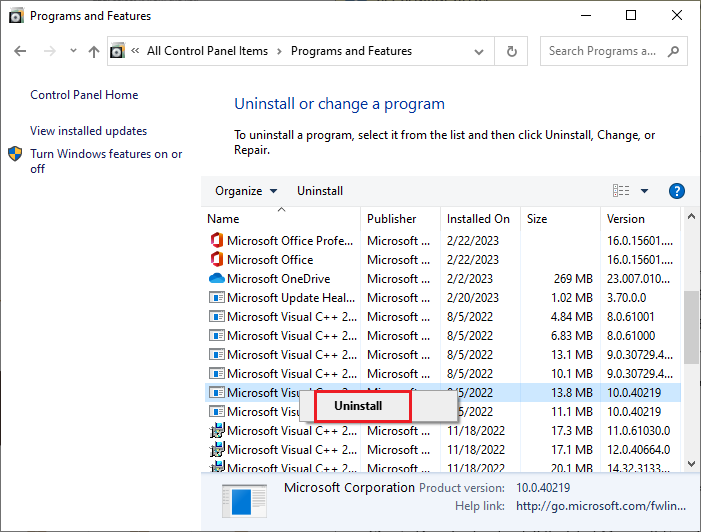Click the details pane program thumbnail
The width and height of the screenshot is (701, 532).
click(x=244, y=501)
